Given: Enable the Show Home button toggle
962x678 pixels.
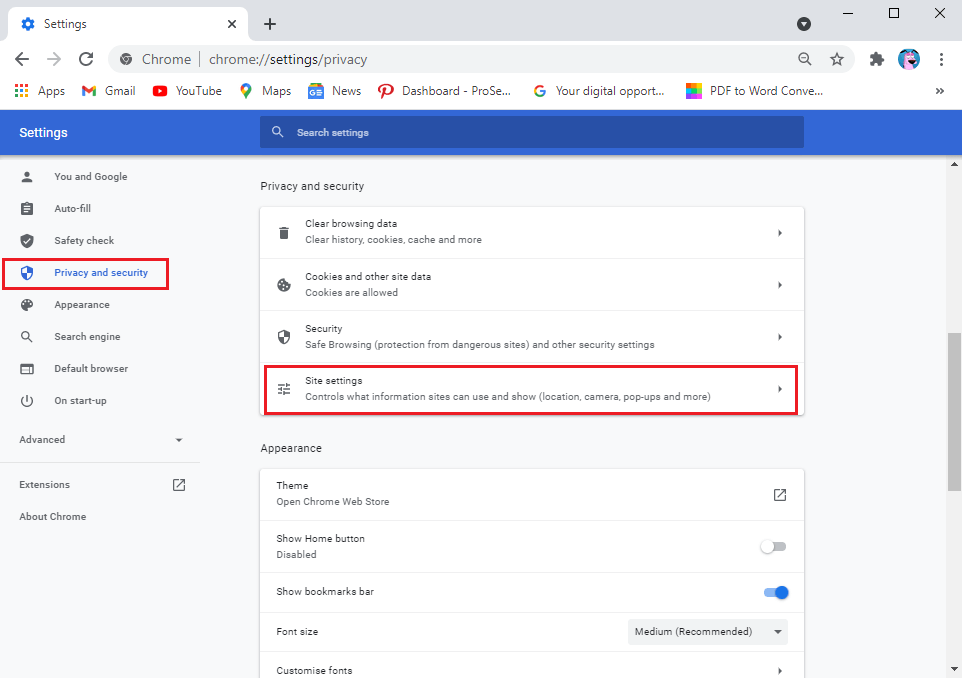Looking at the screenshot, I should tap(773, 546).
